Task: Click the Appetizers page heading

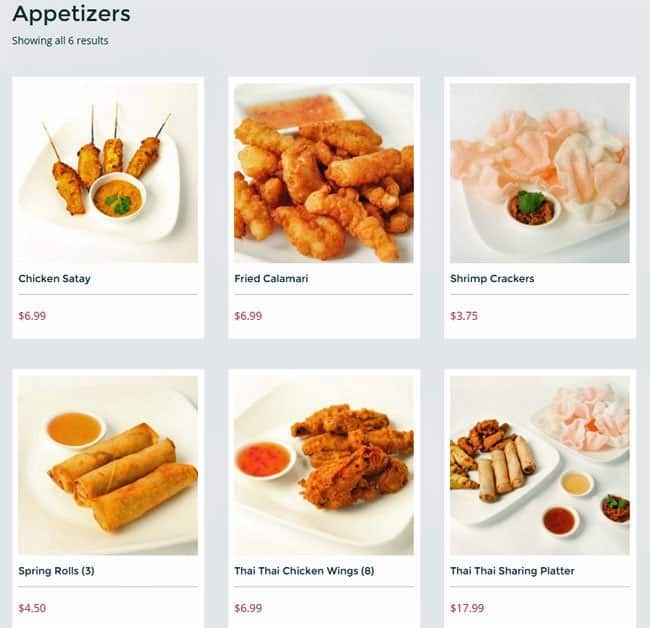Action: 71,15
